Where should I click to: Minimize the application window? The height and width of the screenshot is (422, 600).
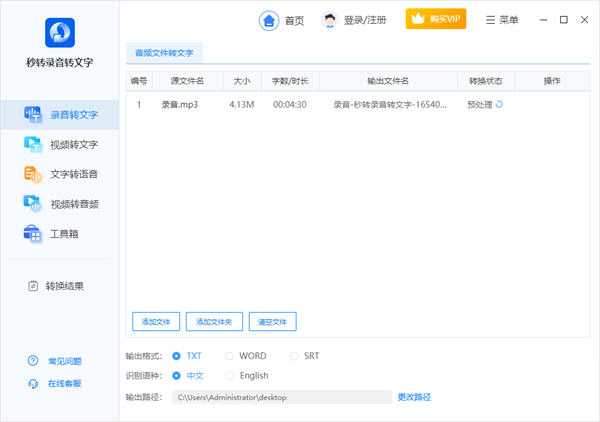pos(543,20)
